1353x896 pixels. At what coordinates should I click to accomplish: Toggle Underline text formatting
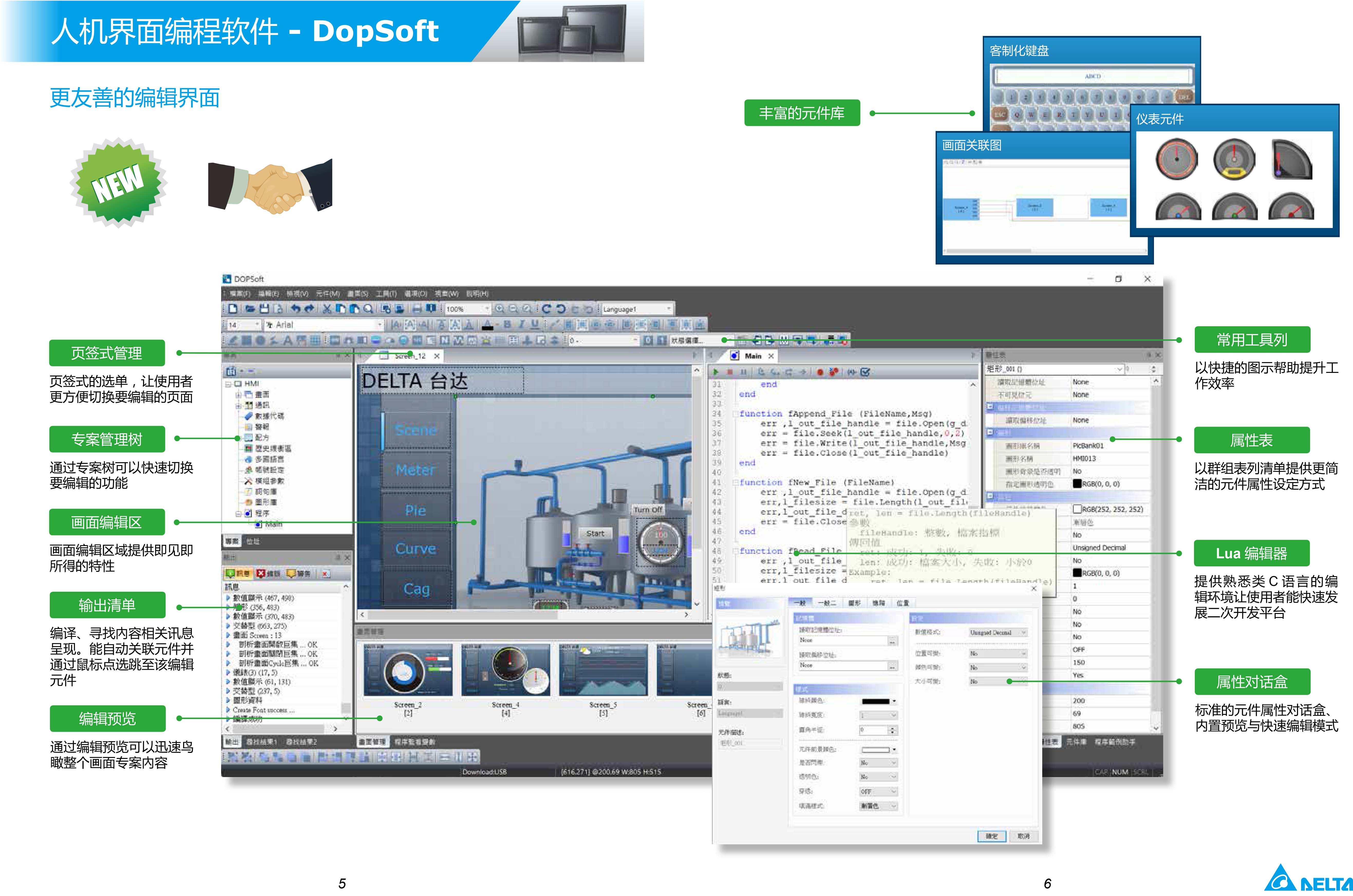[x=535, y=325]
